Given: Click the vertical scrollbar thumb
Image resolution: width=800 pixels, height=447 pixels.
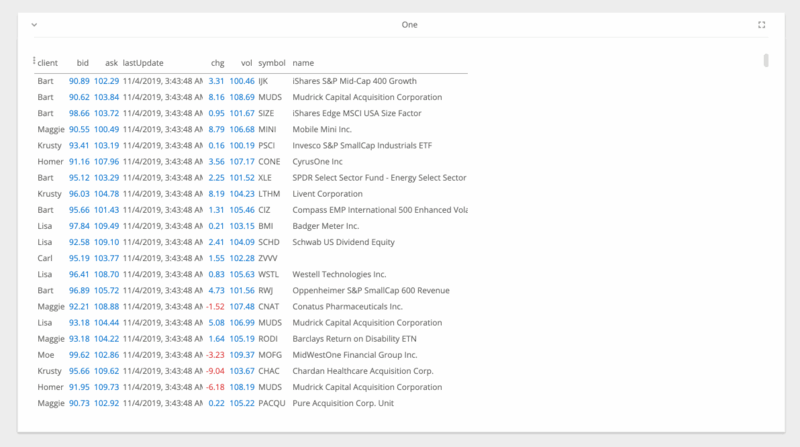Looking at the screenshot, I should click(x=766, y=60).
